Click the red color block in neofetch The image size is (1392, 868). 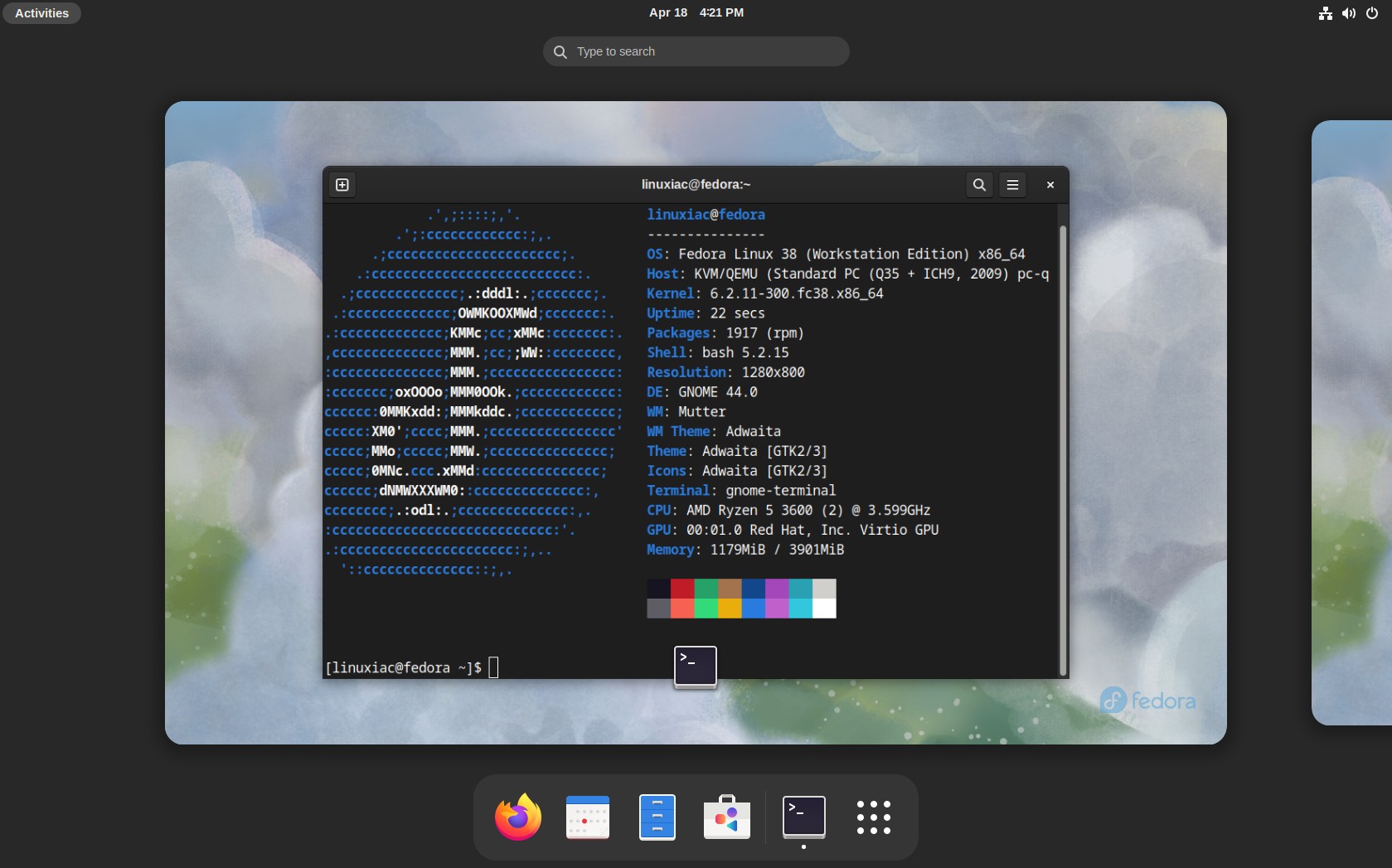point(682,589)
